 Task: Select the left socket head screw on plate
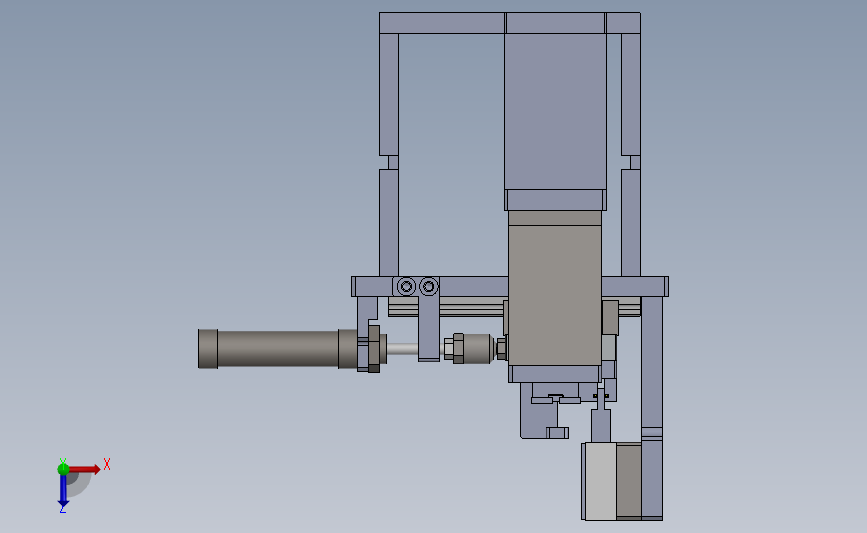pos(406,286)
